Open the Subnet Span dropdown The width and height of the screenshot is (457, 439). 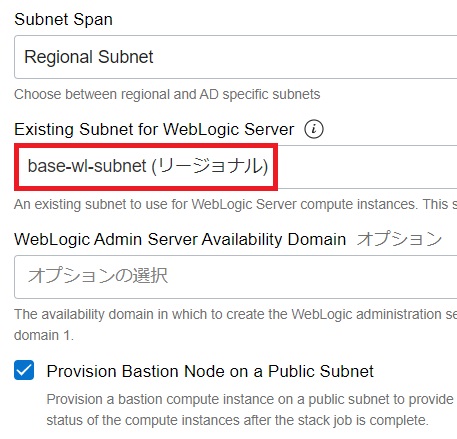[x=235, y=57]
